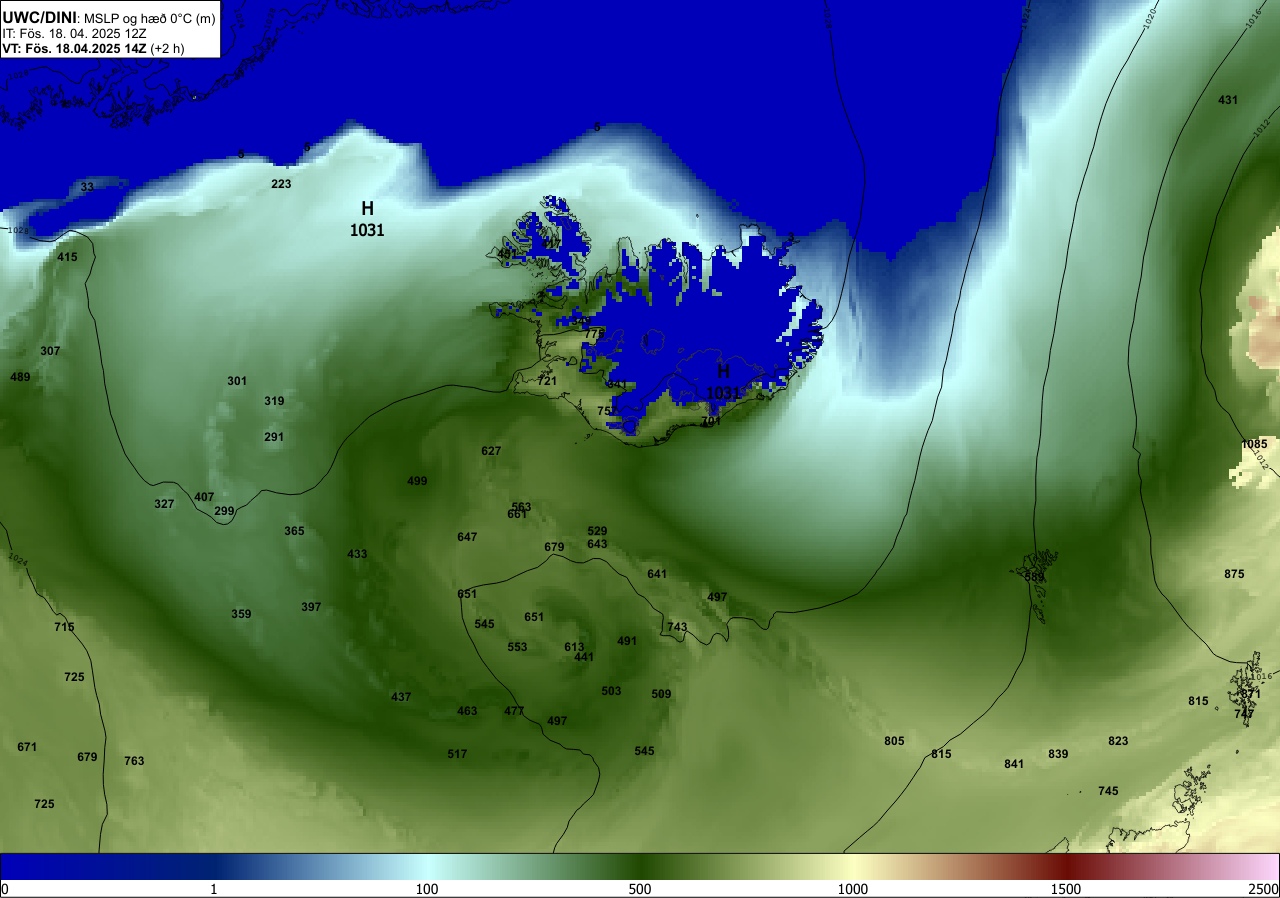Click the H 1031 marker over Iceland

click(723, 381)
